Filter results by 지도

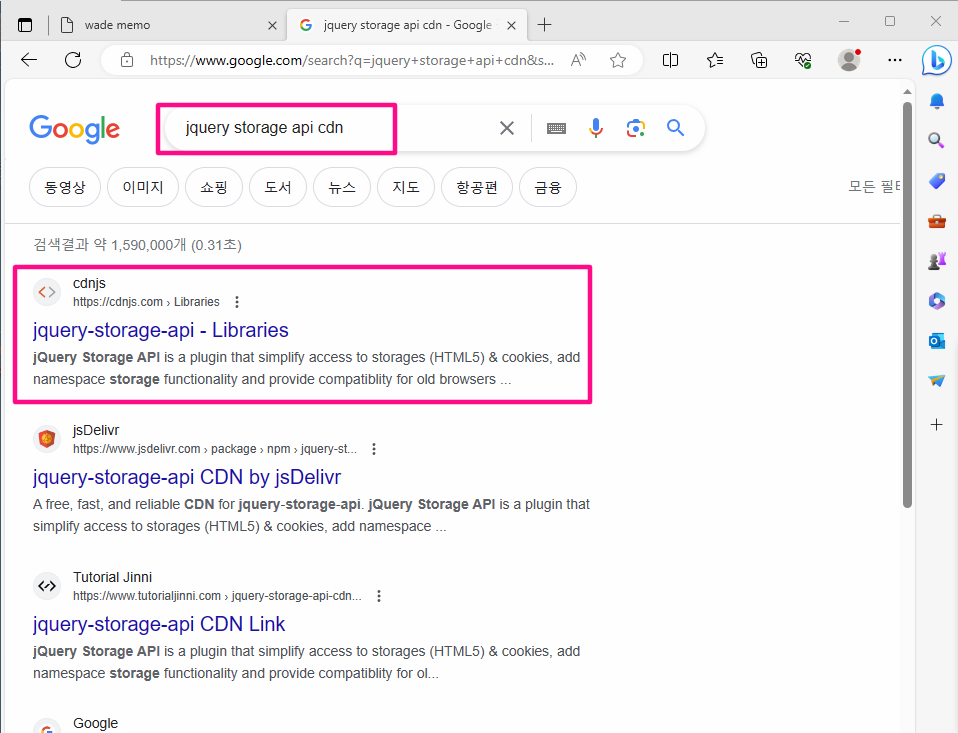point(406,187)
